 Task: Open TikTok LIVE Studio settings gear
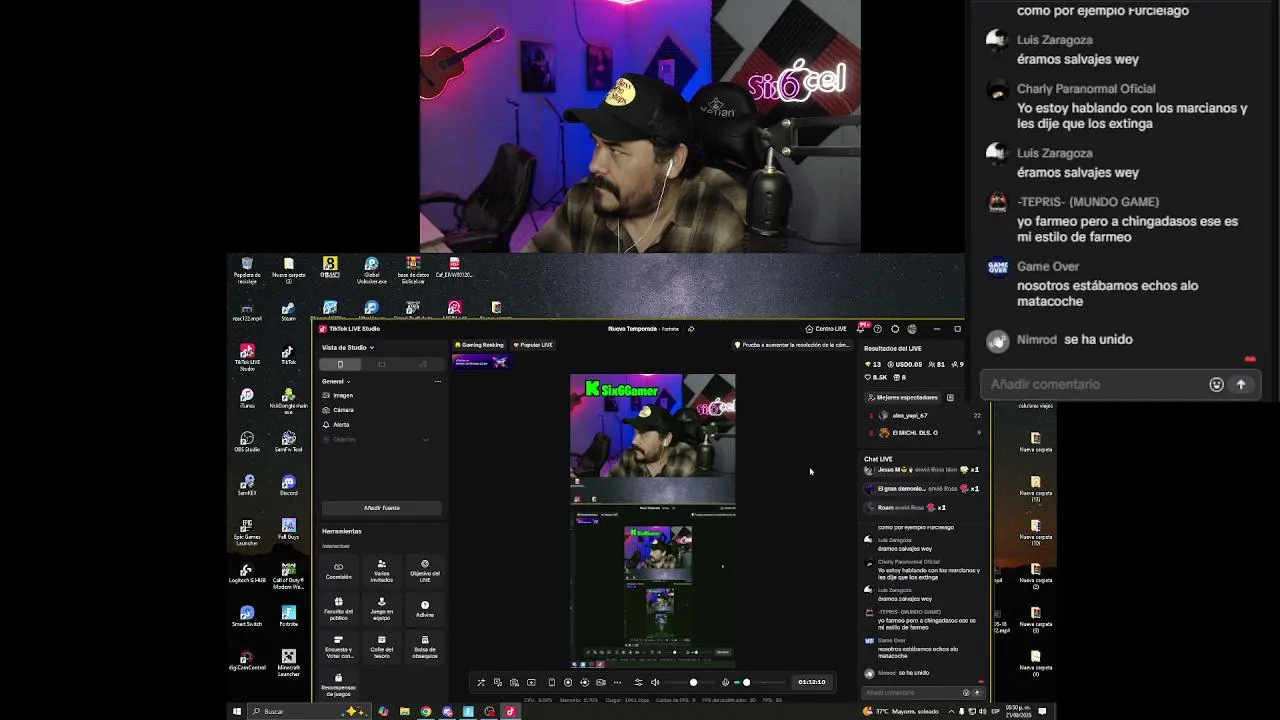coord(895,329)
